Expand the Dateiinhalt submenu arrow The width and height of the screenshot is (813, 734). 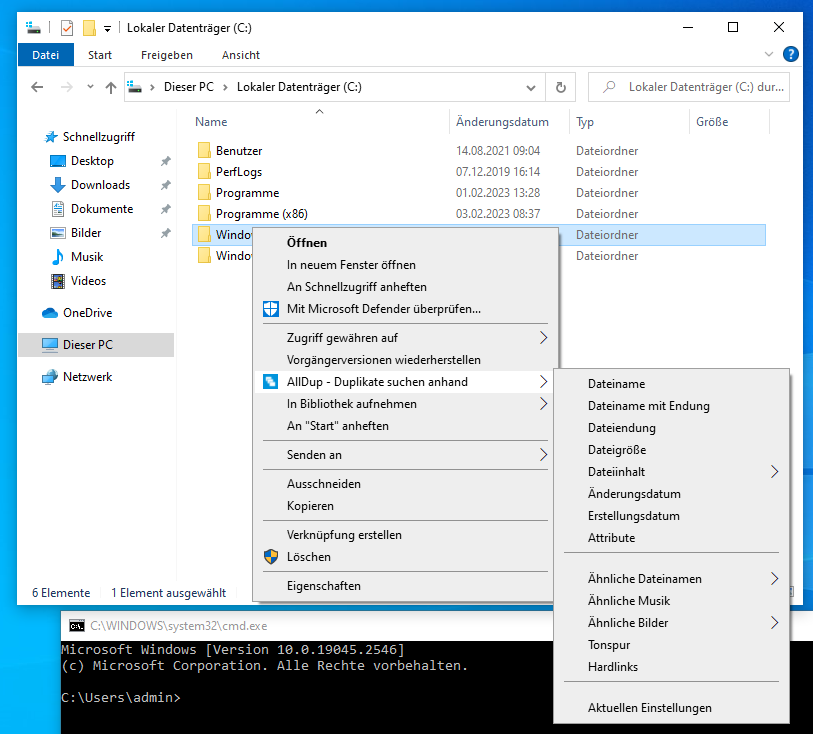pos(774,472)
